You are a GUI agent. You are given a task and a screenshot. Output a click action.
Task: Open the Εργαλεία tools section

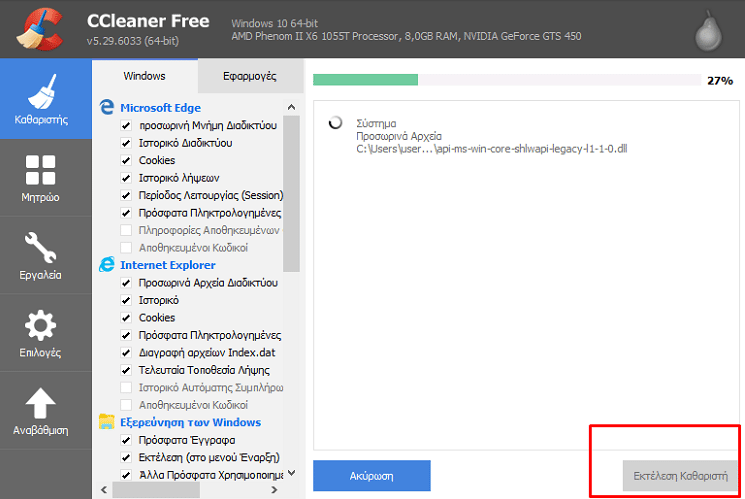click(x=46, y=256)
